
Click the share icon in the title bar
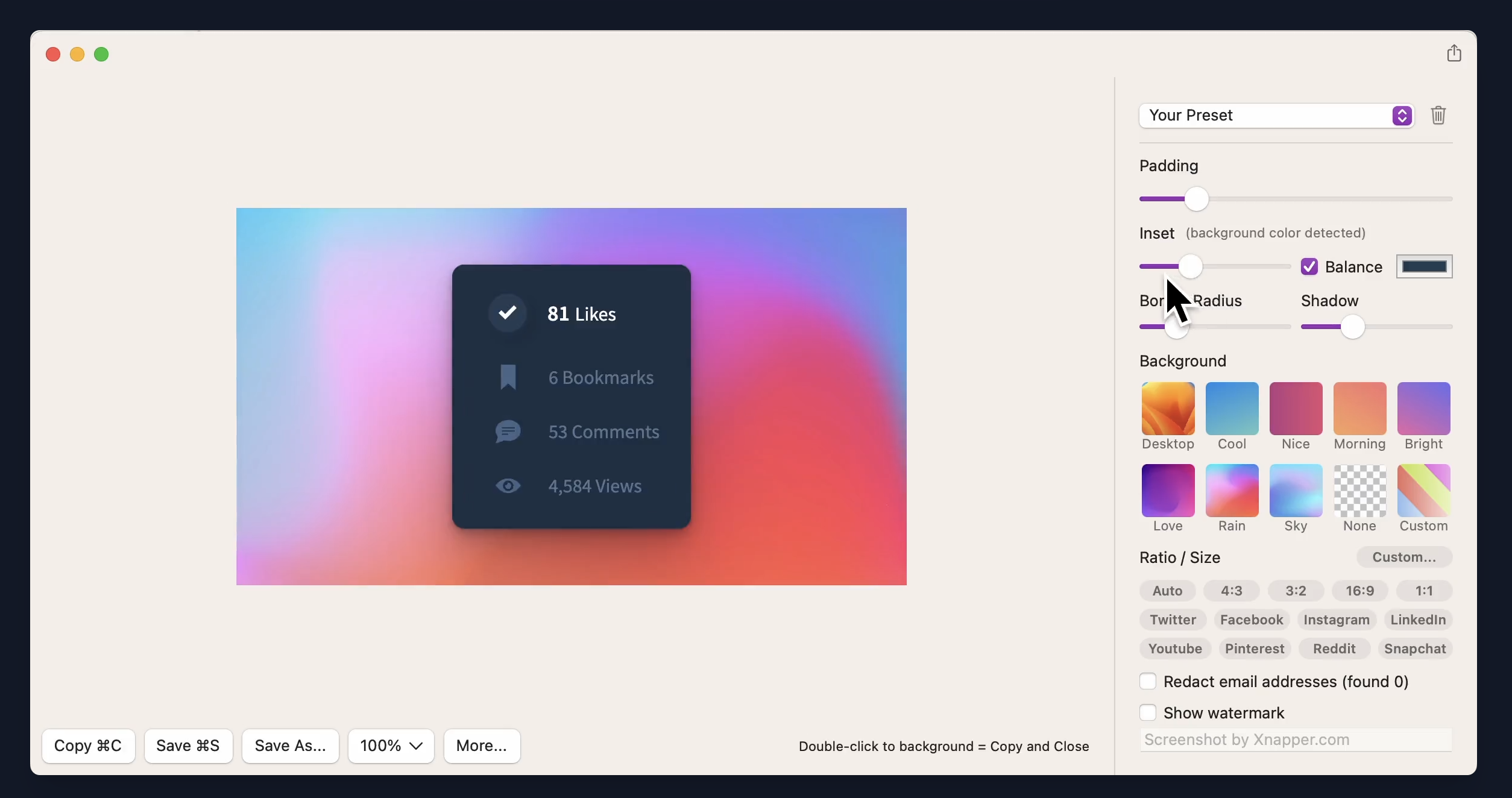click(1454, 54)
